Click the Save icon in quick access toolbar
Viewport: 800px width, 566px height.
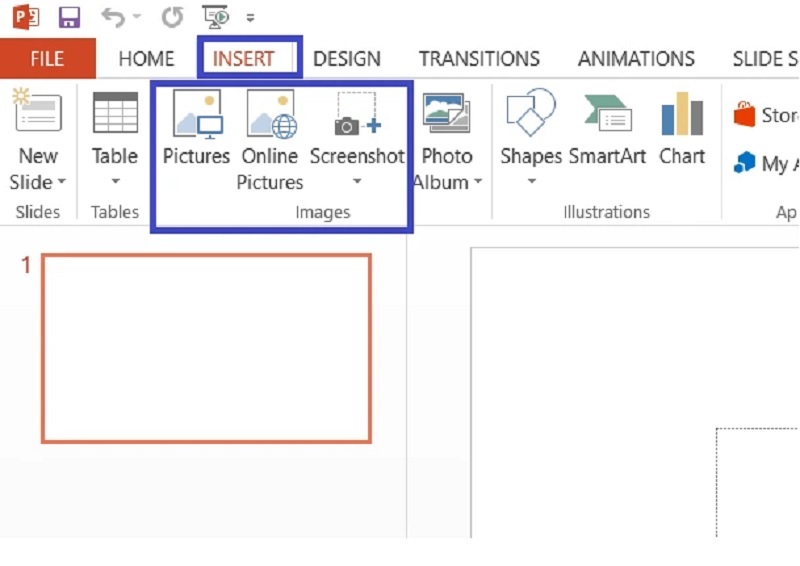point(69,17)
